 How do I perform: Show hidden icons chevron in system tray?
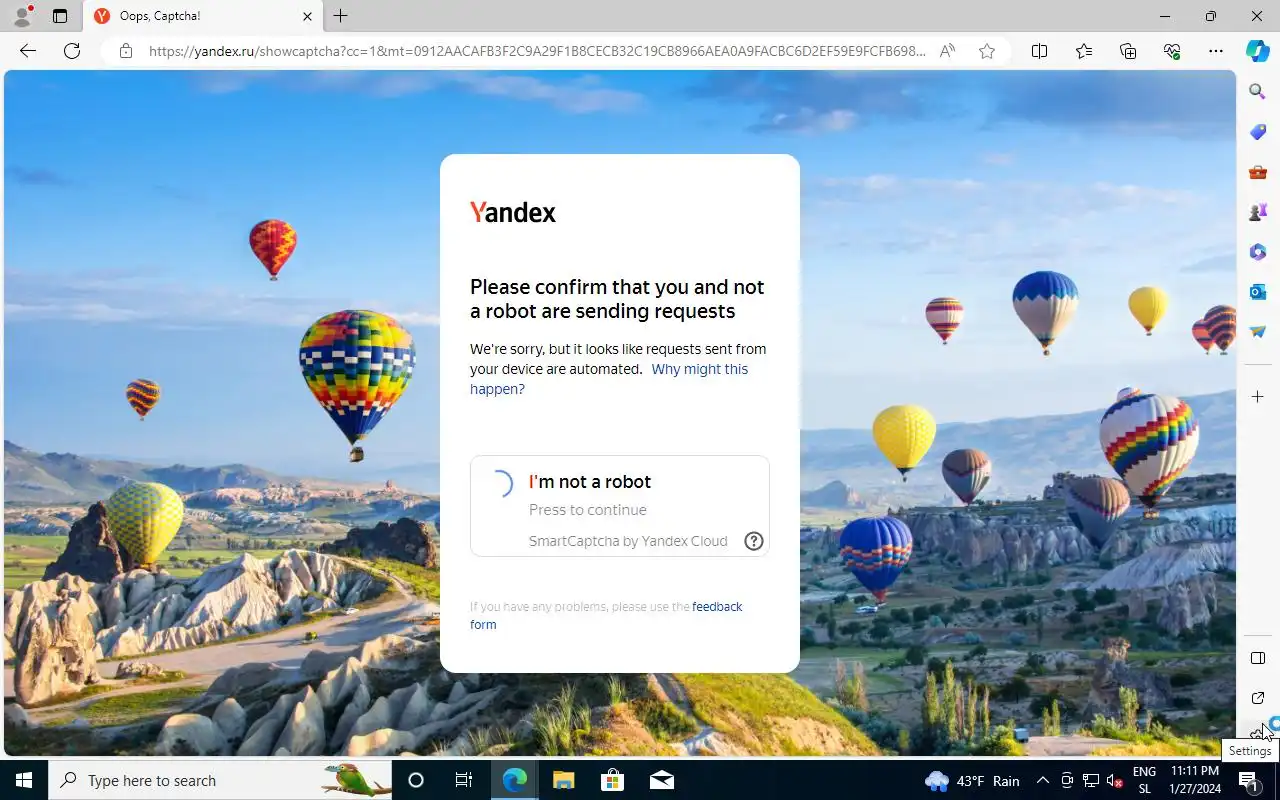1042,781
